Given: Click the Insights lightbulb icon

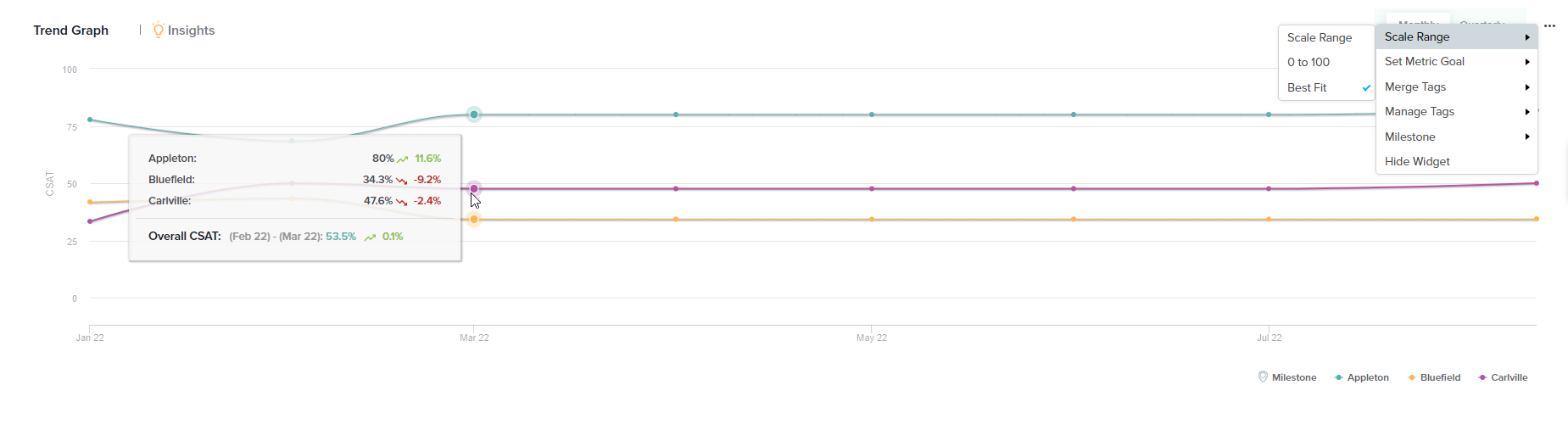Looking at the screenshot, I should coord(158,30).
